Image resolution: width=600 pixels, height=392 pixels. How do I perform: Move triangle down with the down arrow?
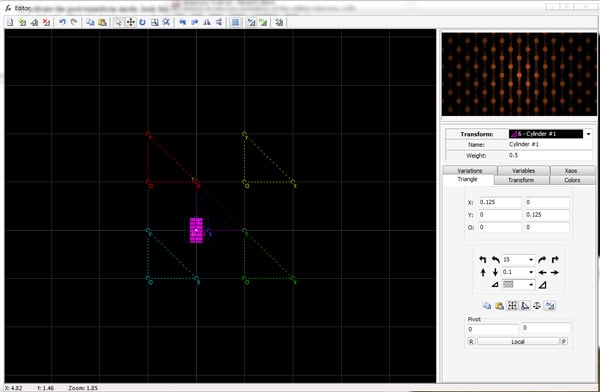click(x=495, y=272)
